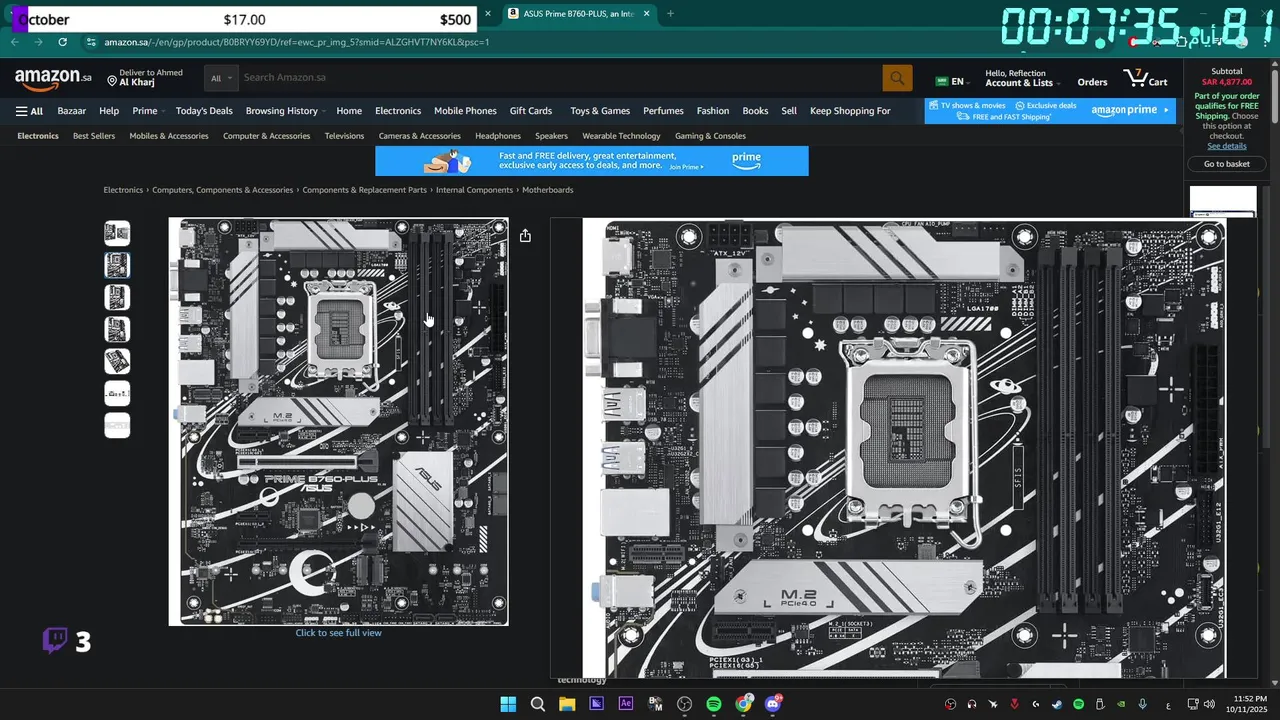Click the delivery location pin for Al Kharj
The image size is (1280, 720).
(112, 81)
